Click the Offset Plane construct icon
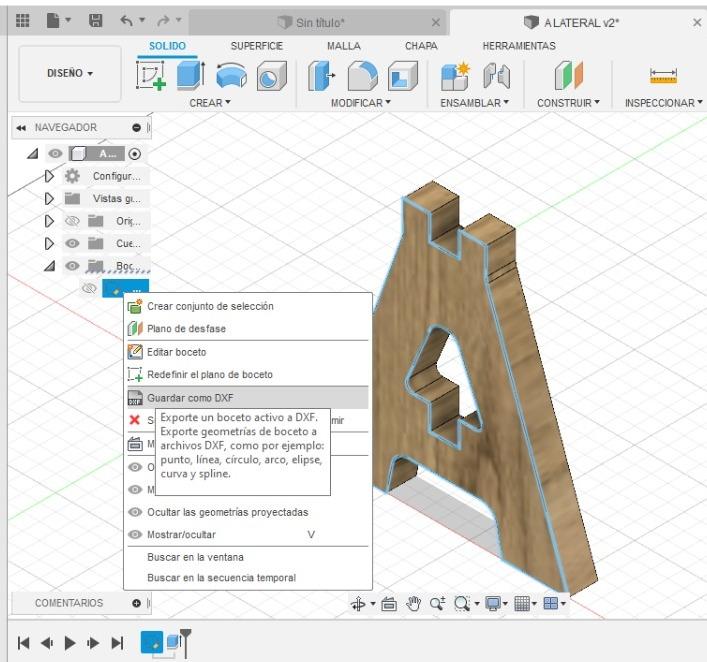The image size is (707, 662). pyautogui.click(x=569, y=75)
